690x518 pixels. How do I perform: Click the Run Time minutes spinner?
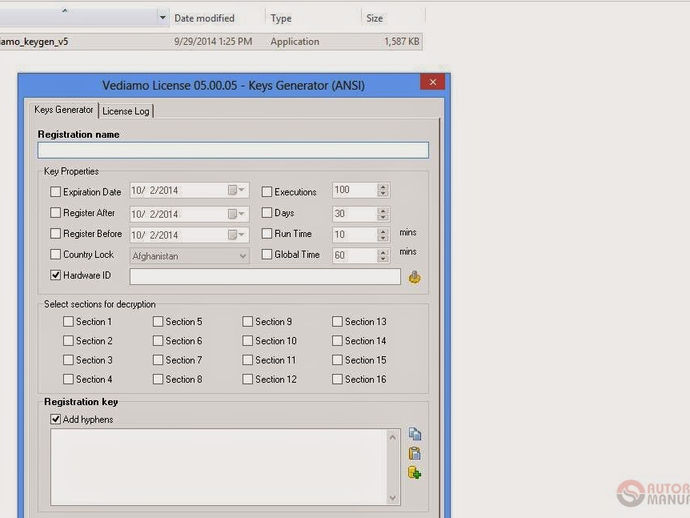coord(383,235)
